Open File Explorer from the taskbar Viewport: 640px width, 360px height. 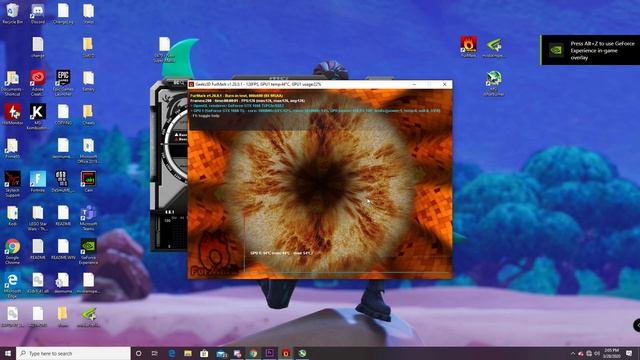click(188, 353)
